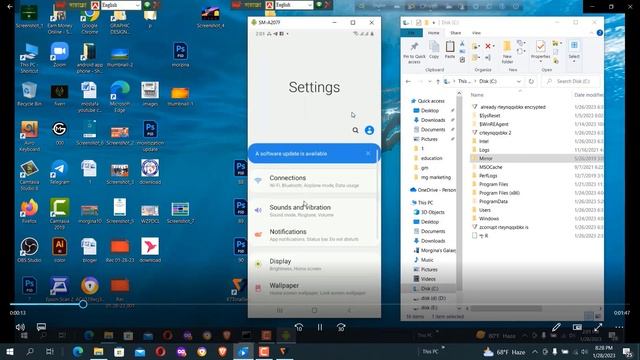Select the Zoom desktop icon
The width and height of the screenshot is (640, 360).
click(x=60, y=56)
